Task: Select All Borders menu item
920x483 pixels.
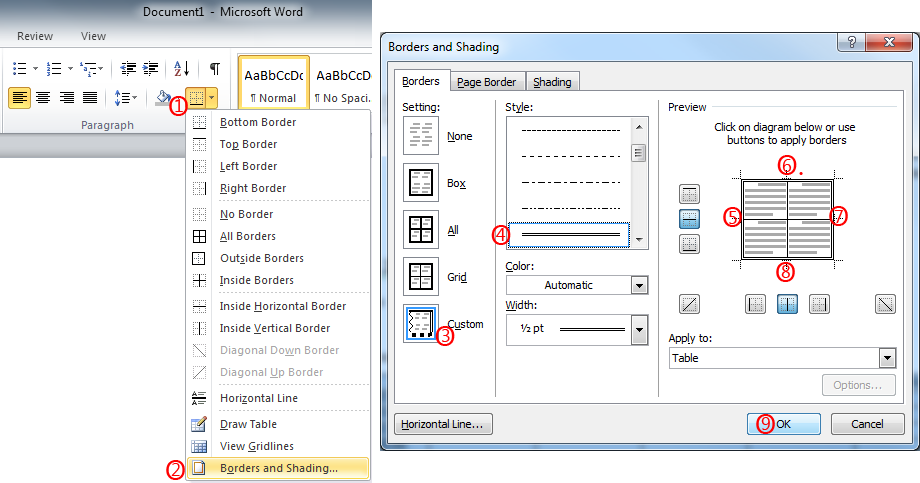Action: pyautogui.click(x=279, y=236)
